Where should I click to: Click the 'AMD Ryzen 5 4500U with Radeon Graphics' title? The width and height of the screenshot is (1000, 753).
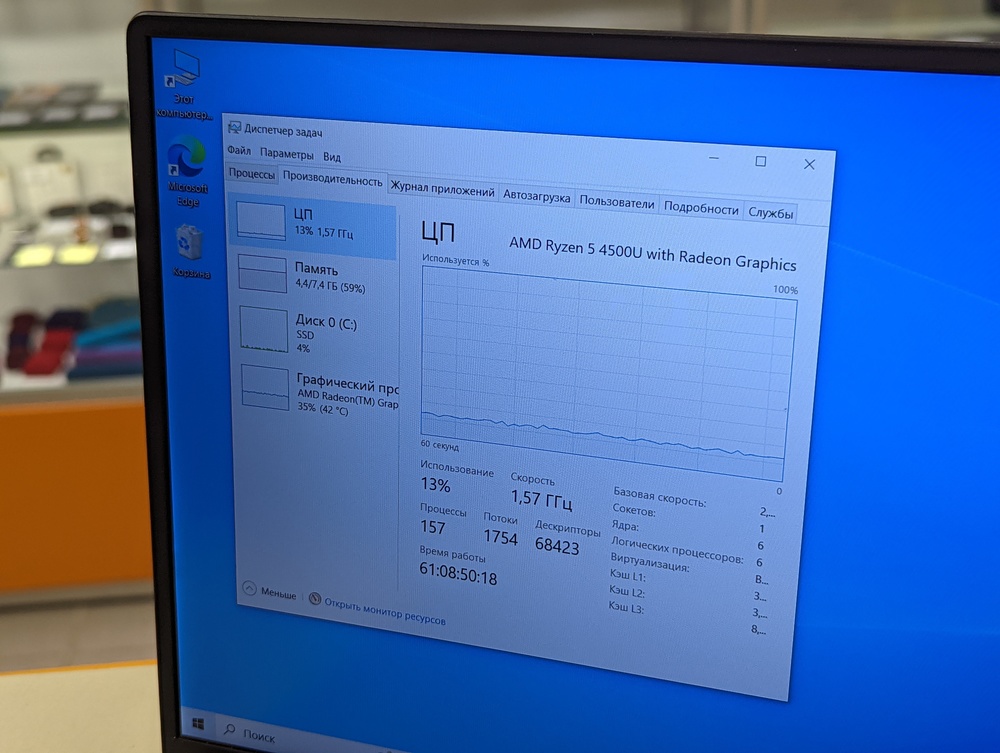652,254
